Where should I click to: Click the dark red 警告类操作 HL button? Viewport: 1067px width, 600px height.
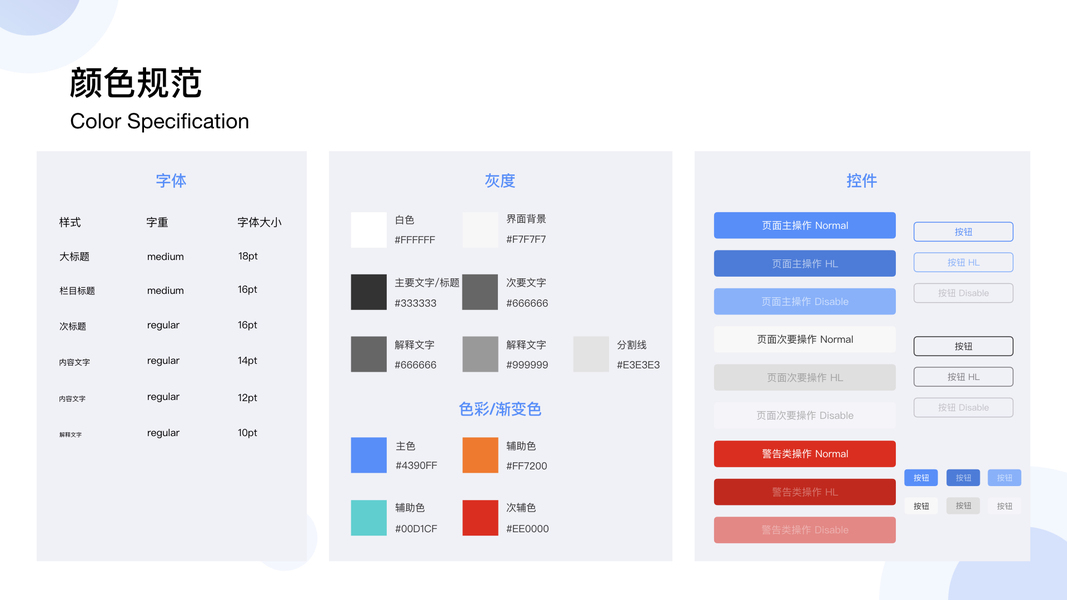pyautogui.click(x=804, y=492)
